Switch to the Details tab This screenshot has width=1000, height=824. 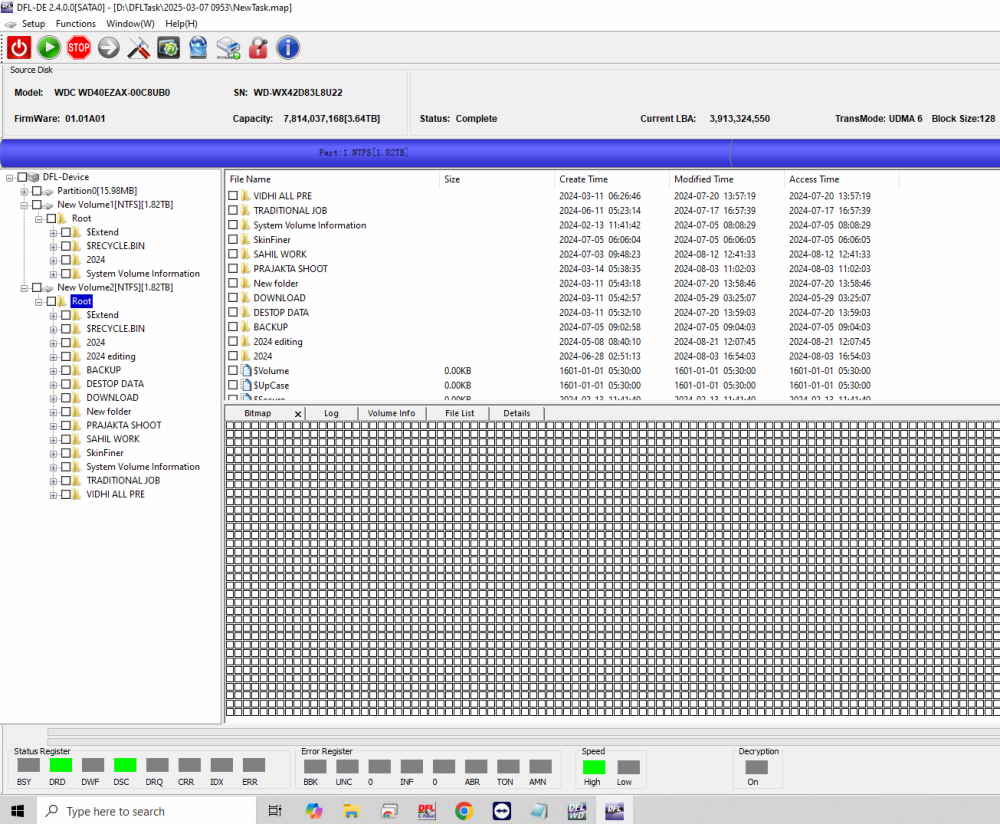click(517, 413)
